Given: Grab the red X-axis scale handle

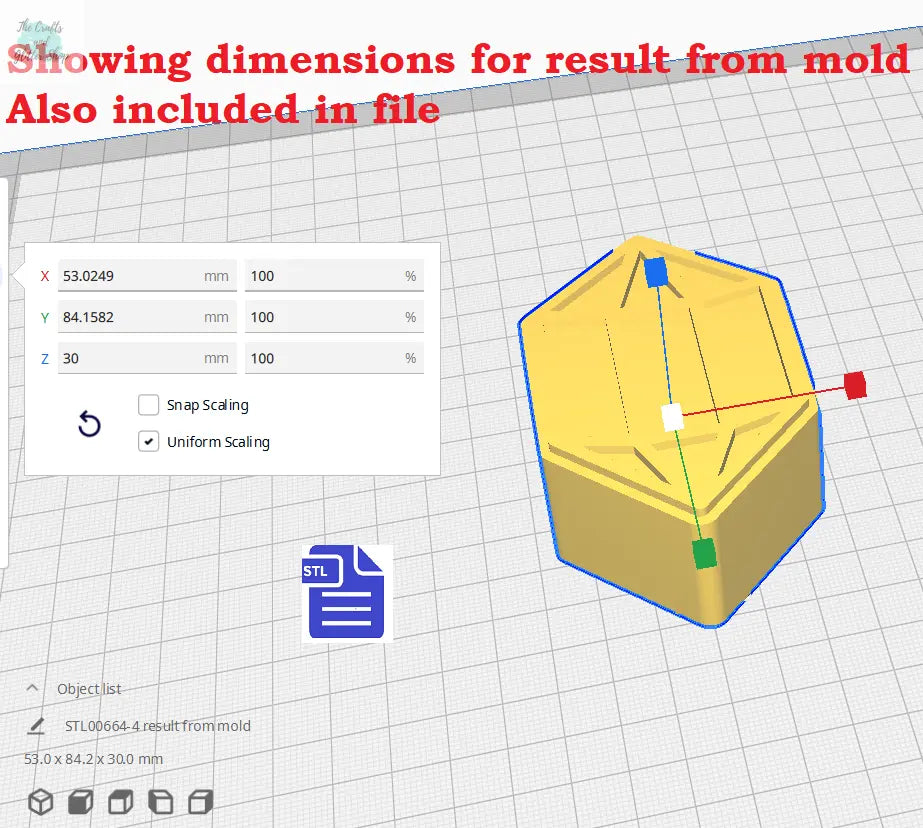Looking at the screenshot, I should (854, 385).
